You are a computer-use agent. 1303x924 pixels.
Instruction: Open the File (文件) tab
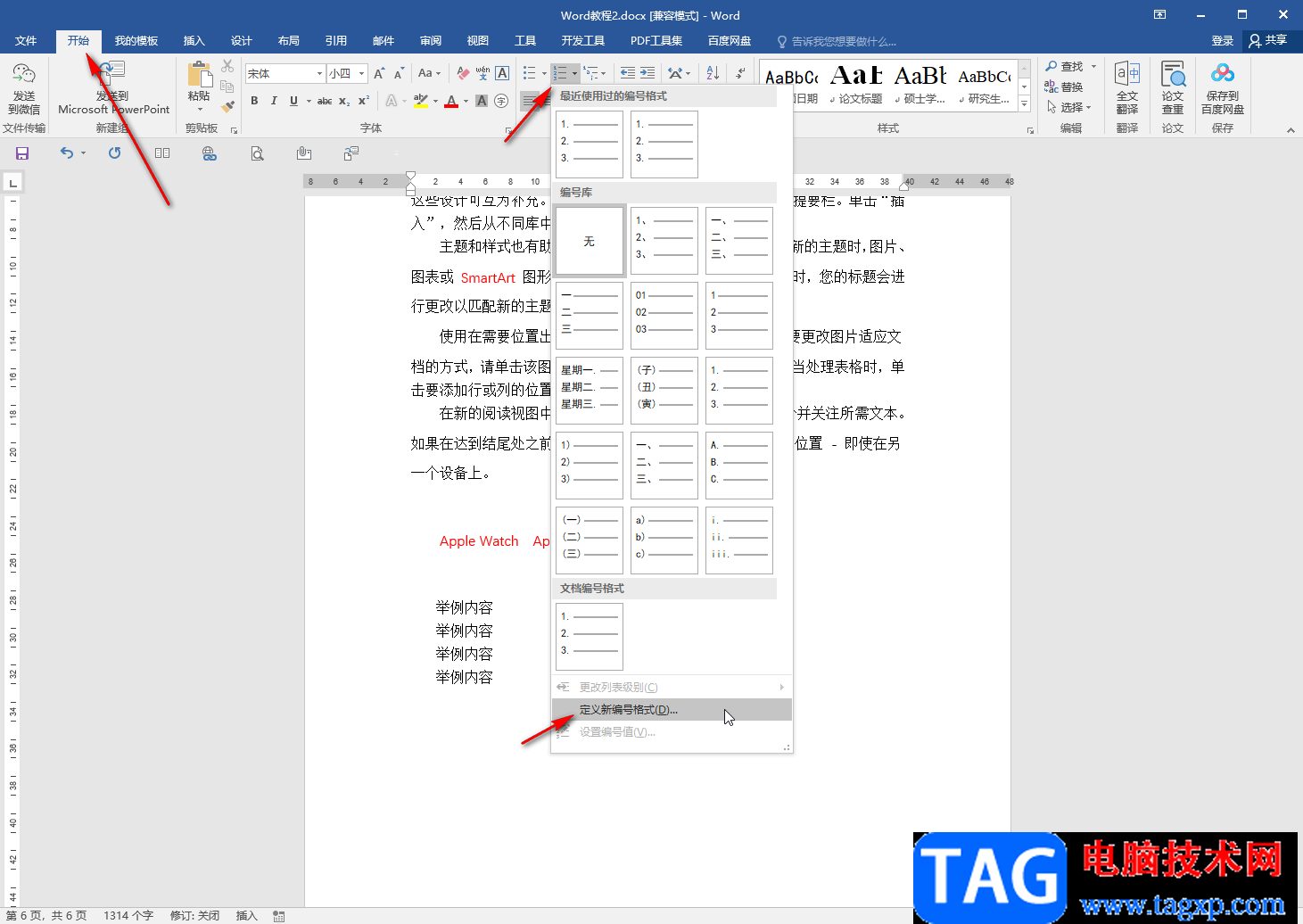26,41
